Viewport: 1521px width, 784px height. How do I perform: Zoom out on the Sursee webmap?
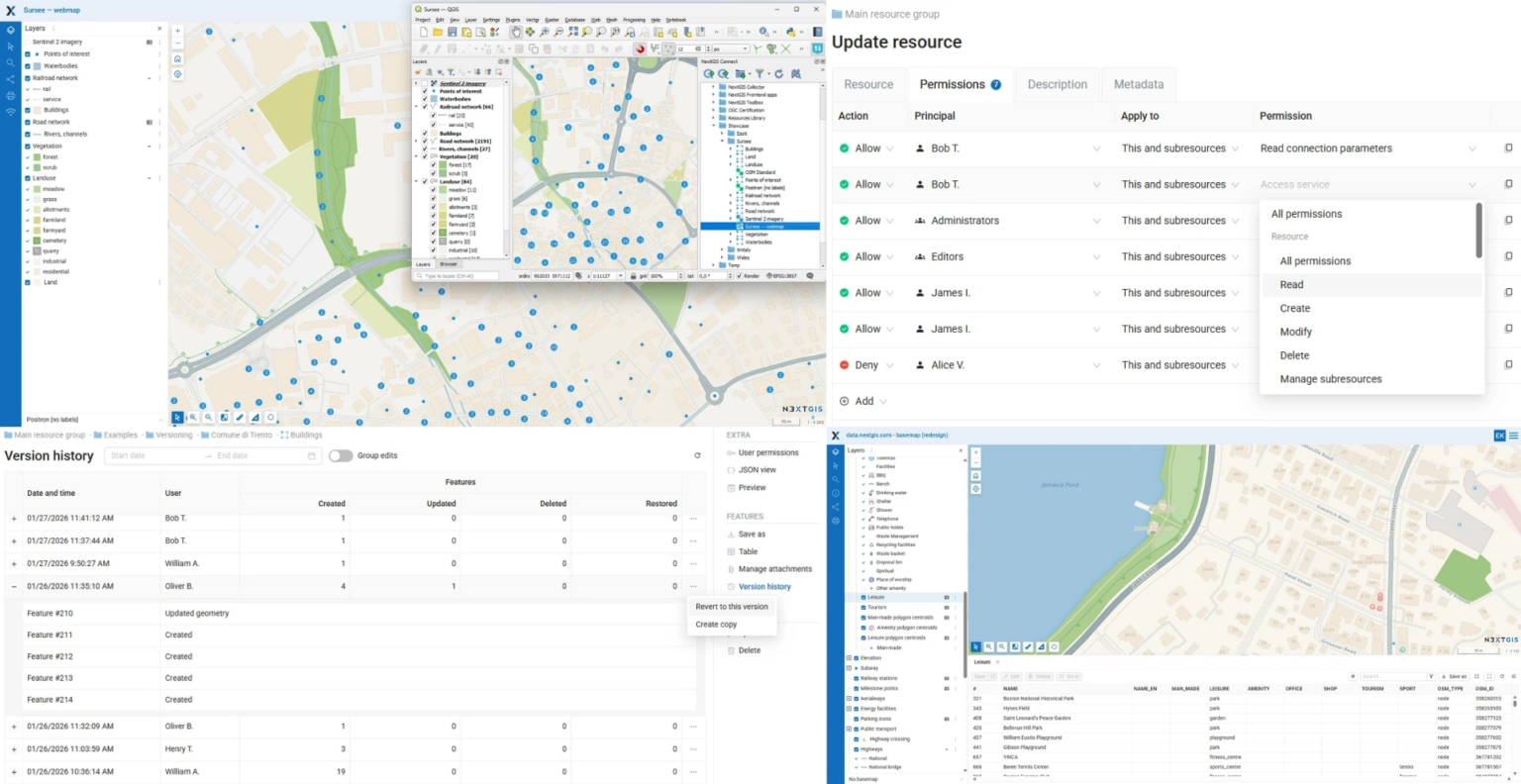coord(177,44)
